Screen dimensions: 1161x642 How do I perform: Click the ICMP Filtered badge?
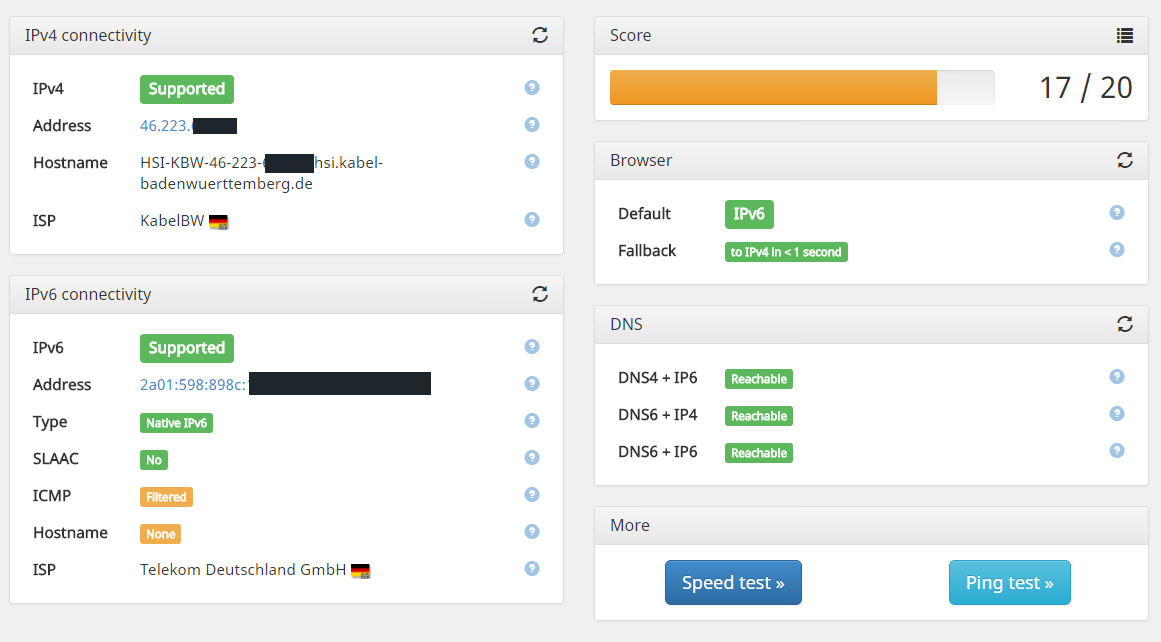(x=166, y=497)
